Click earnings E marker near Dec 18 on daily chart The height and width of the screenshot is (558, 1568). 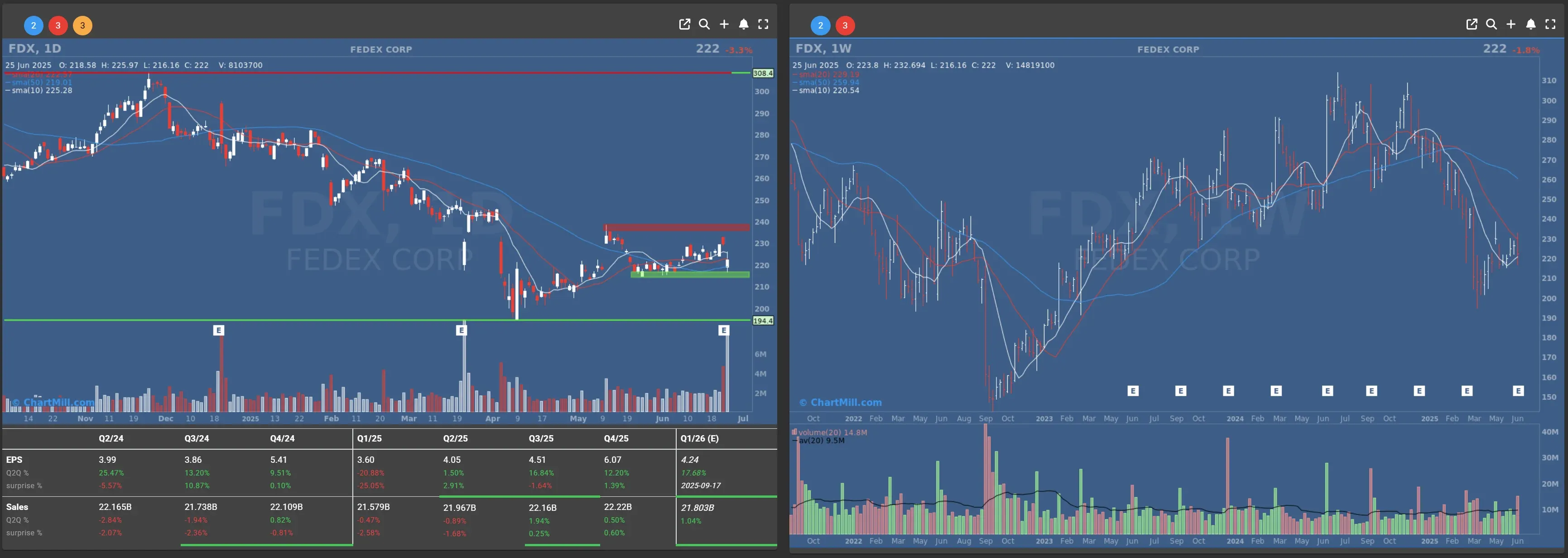click(x=218, y=330)
